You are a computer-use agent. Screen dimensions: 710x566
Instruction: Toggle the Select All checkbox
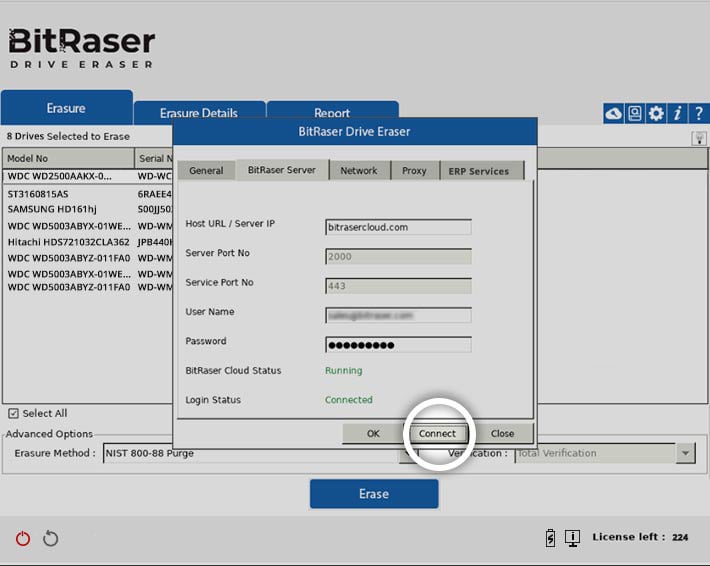(x=14, y=413)
